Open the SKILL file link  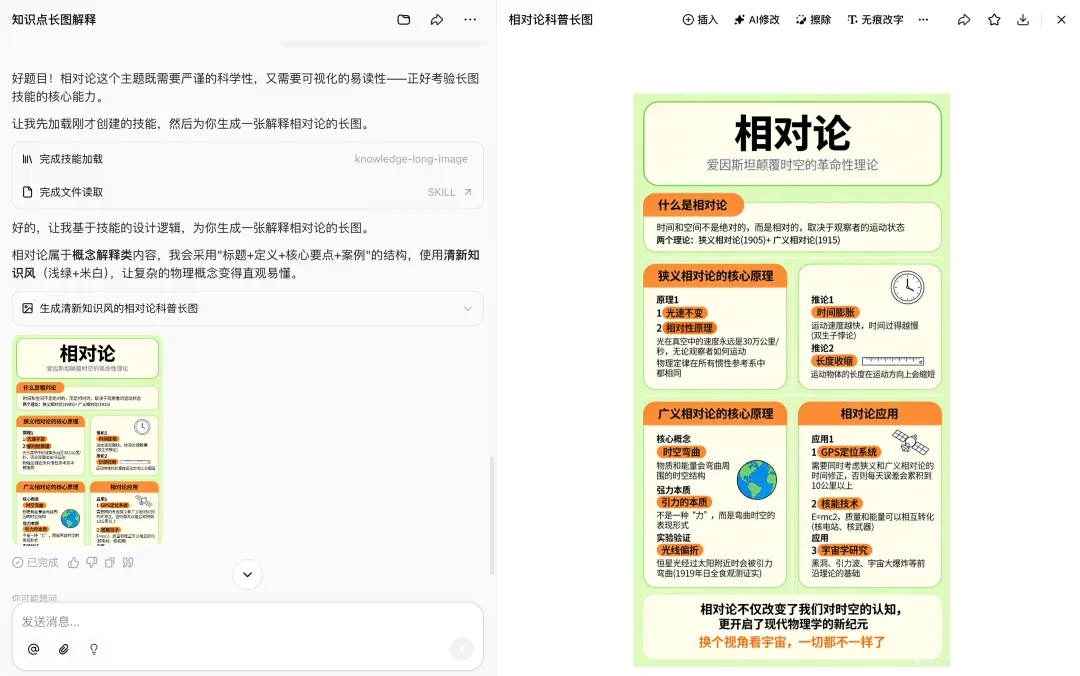[x=449, y=192]
